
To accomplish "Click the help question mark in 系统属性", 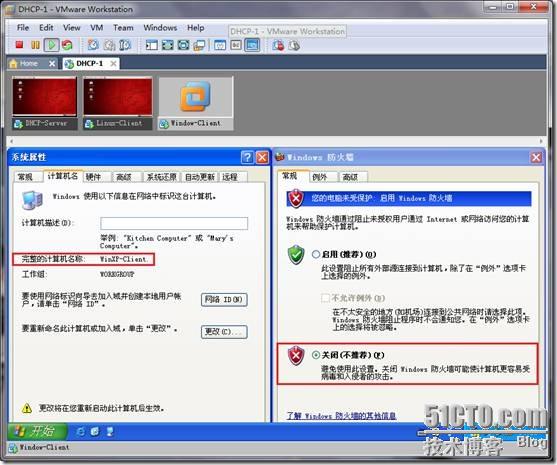I will click(247, 157).
